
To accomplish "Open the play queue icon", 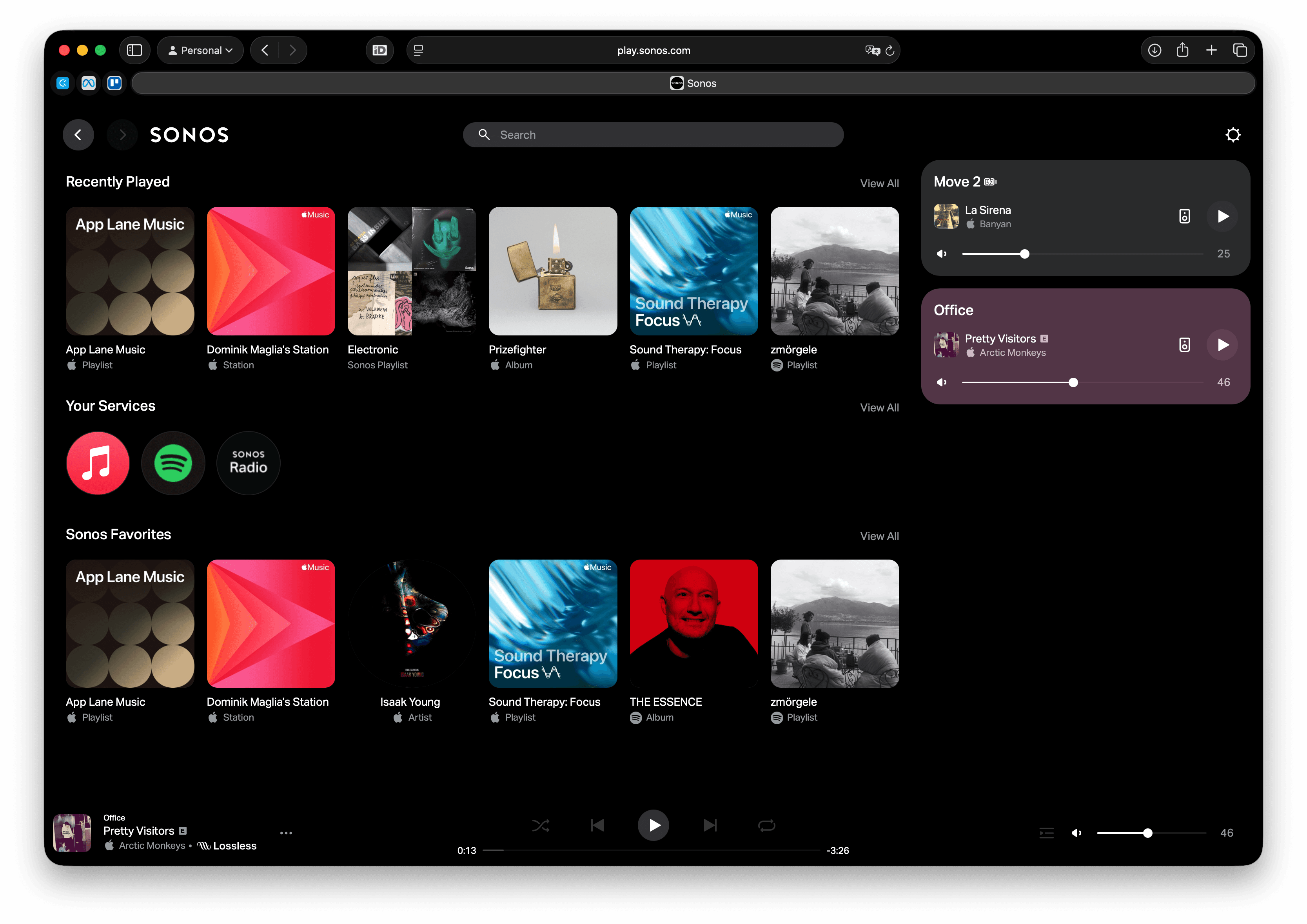I will (1046, 833).
